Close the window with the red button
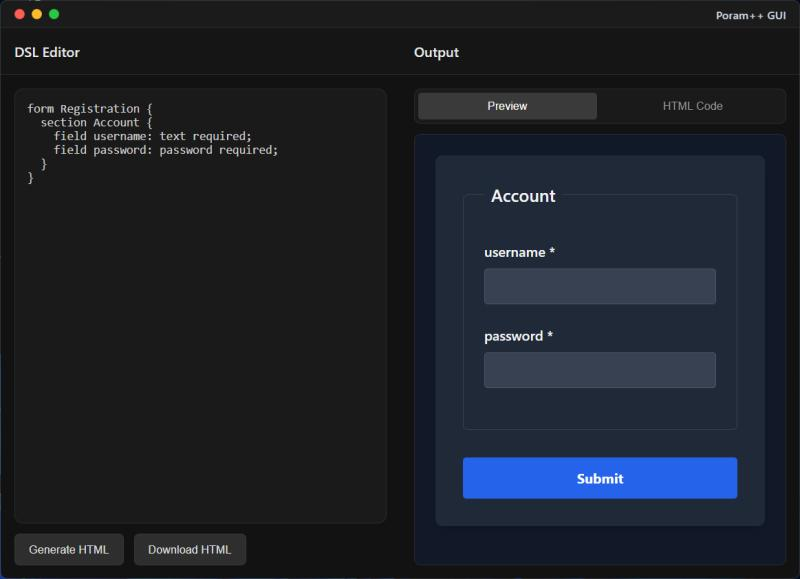800x579 pixels. pos(20,14)
